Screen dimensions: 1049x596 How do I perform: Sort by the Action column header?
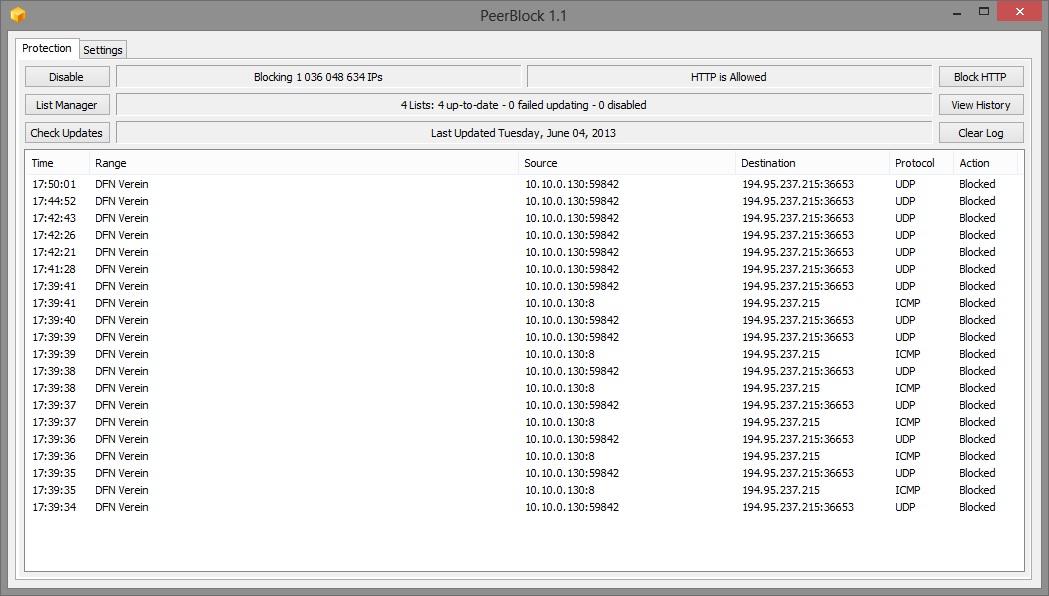[x=985, y=163]
